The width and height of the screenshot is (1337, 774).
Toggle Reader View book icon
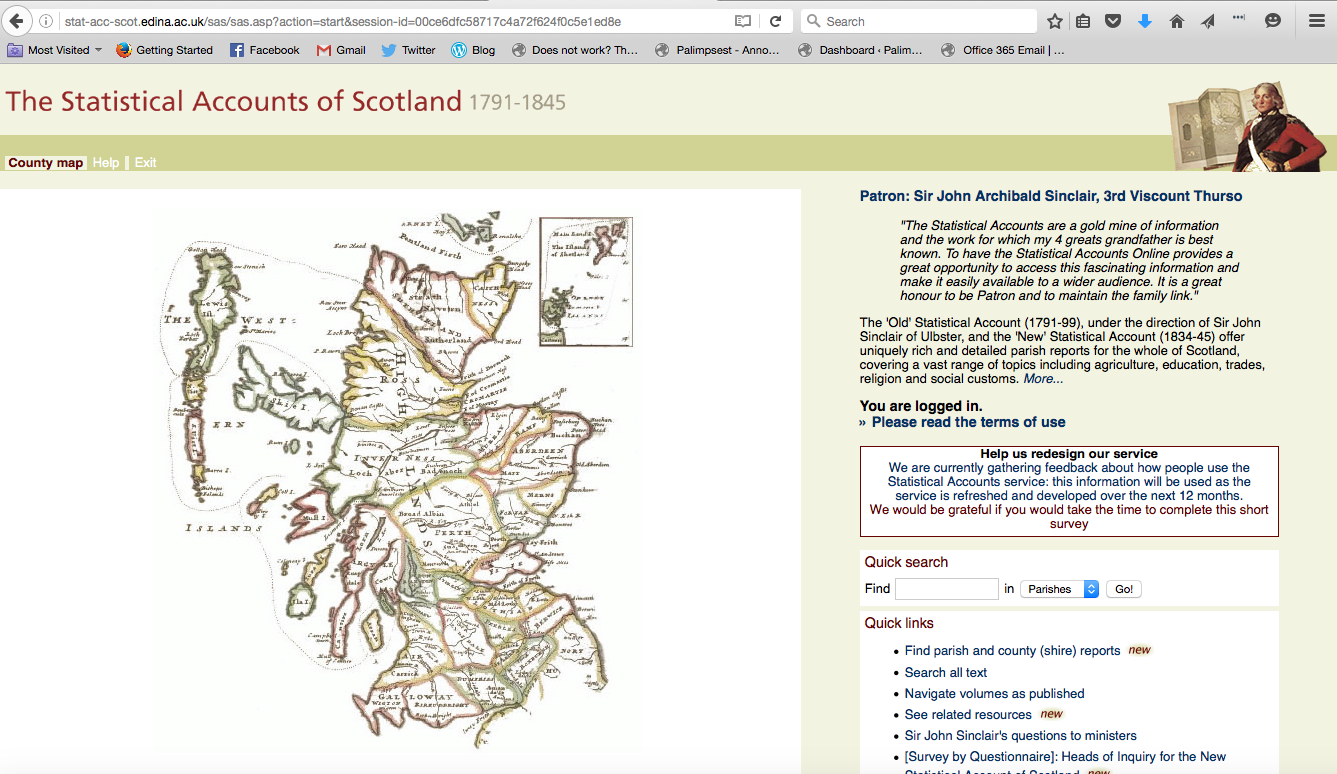tap(743, 21)
